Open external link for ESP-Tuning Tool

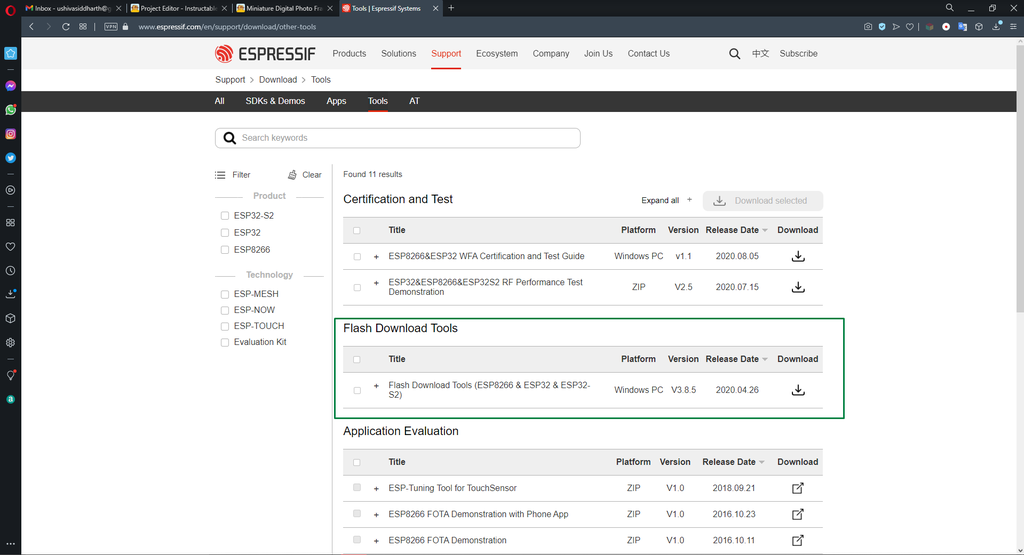[797, 488]
